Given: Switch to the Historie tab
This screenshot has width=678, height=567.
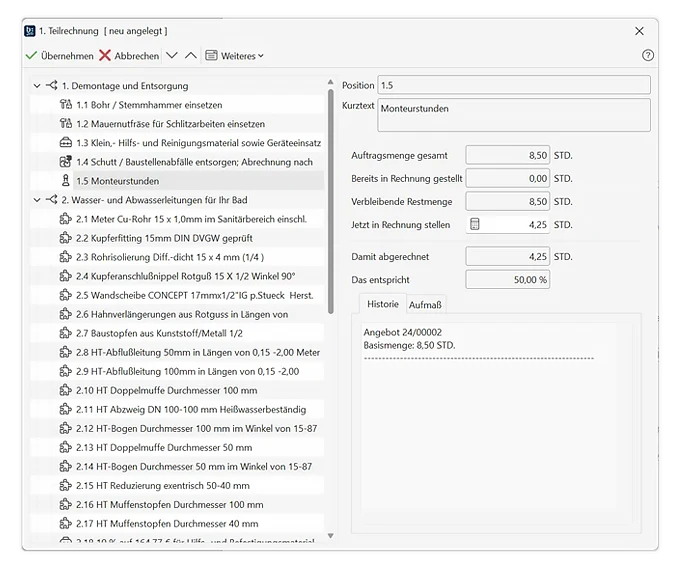Looking at the screenshot, I should (x=383, y=304).
